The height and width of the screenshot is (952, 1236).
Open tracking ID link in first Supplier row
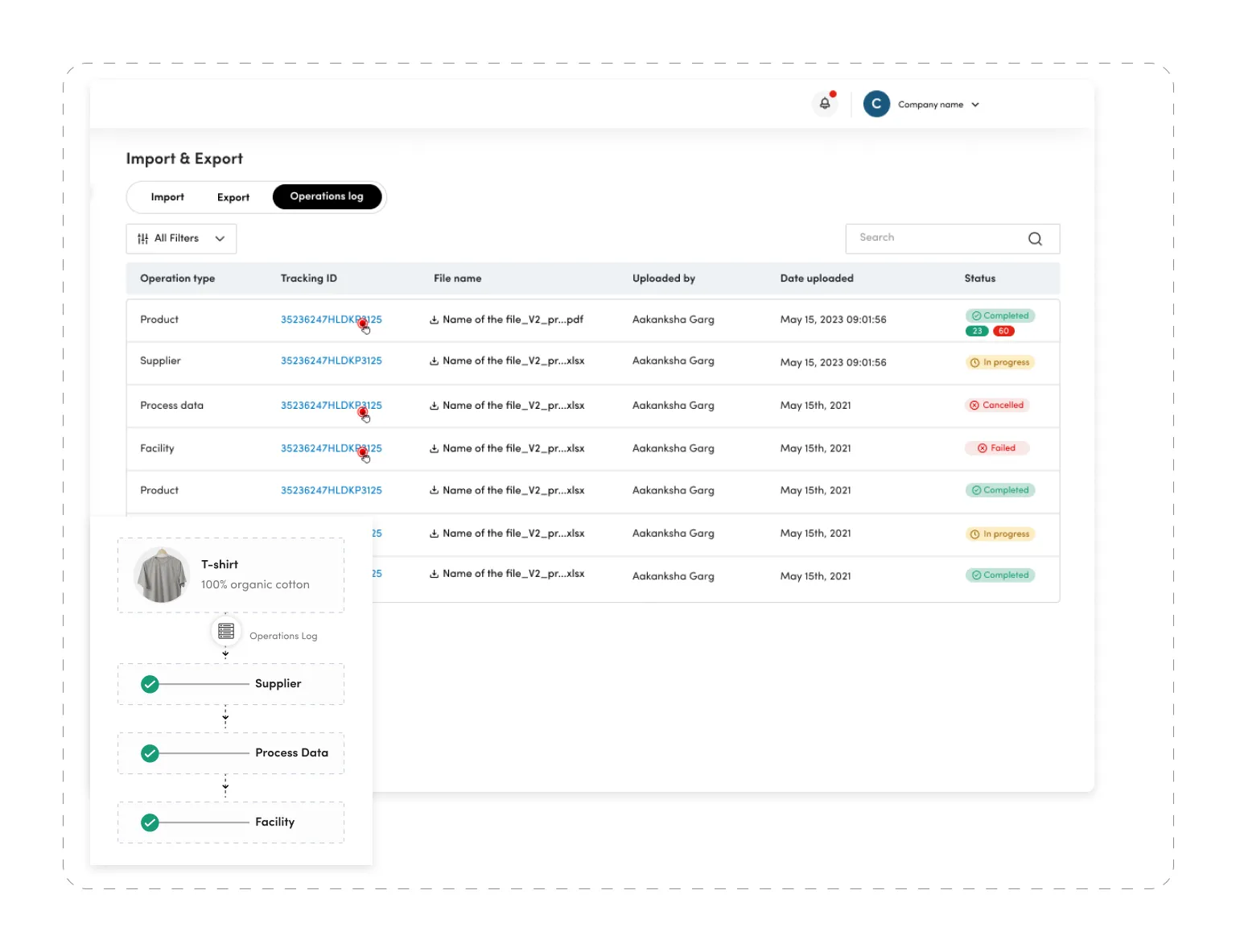pos(331,361)
